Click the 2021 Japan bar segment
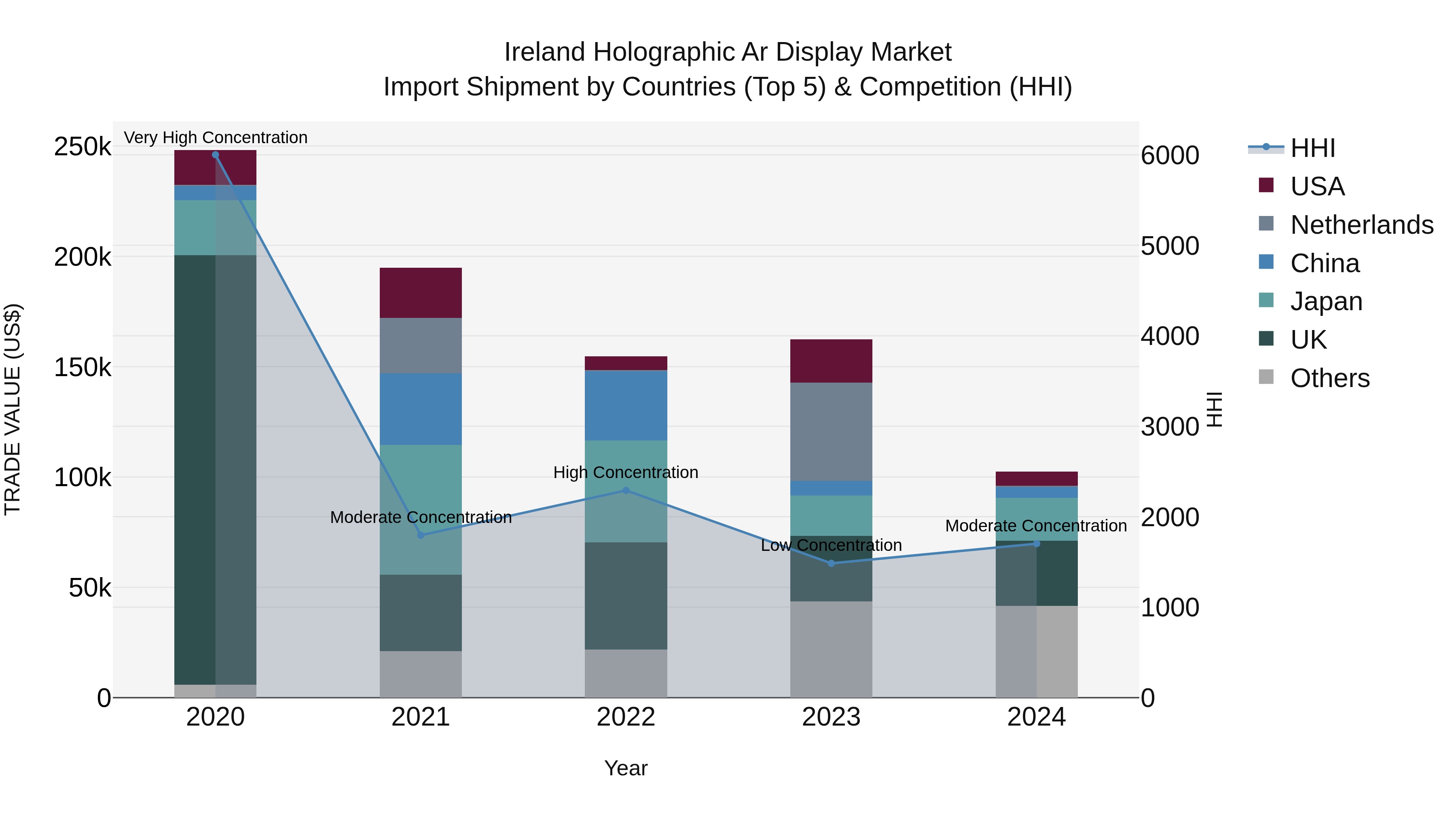 coord(421,510)
